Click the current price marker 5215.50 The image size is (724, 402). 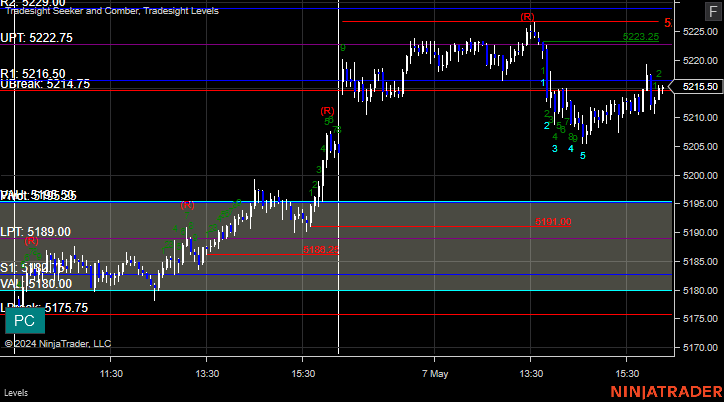click(x=698, y=87)
